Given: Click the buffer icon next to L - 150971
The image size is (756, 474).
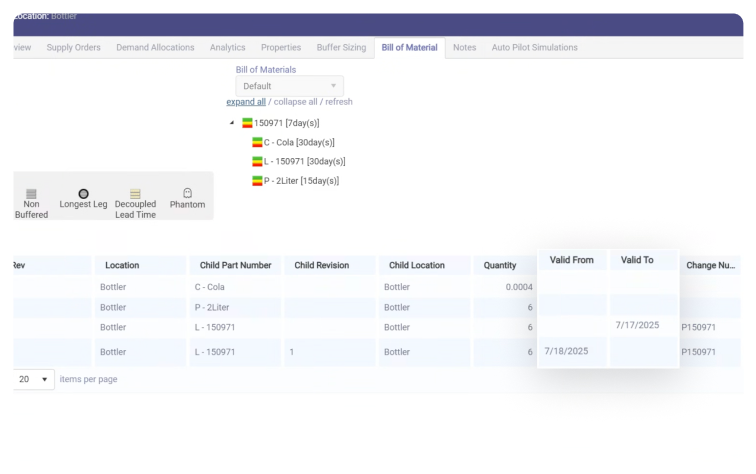Looking at the screenshot, I should click(257, 162).
